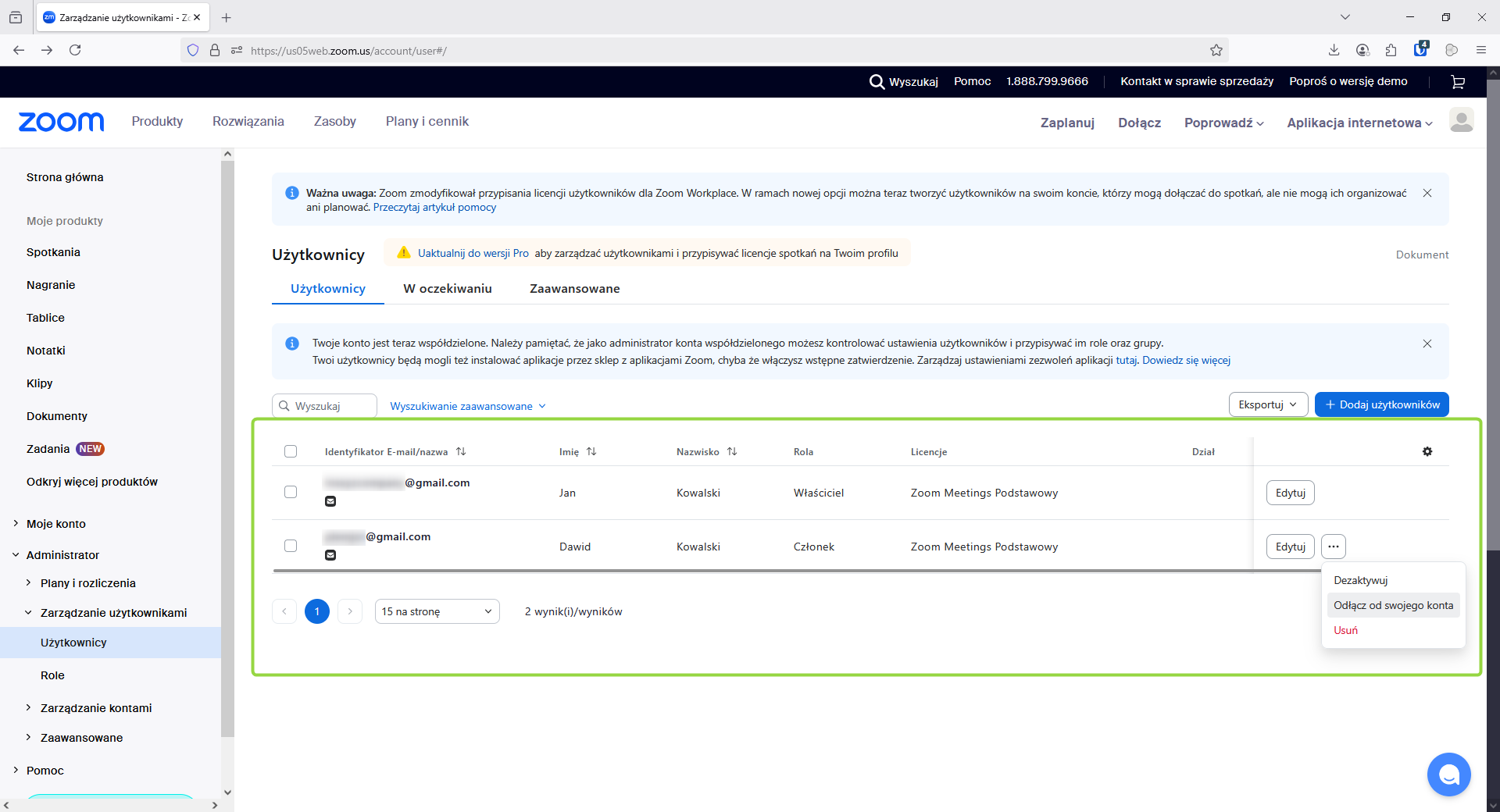This screenshot has height=812, width=1500.
Task: Dismiss the shared account info banner
Action: tap(1427, 344)
